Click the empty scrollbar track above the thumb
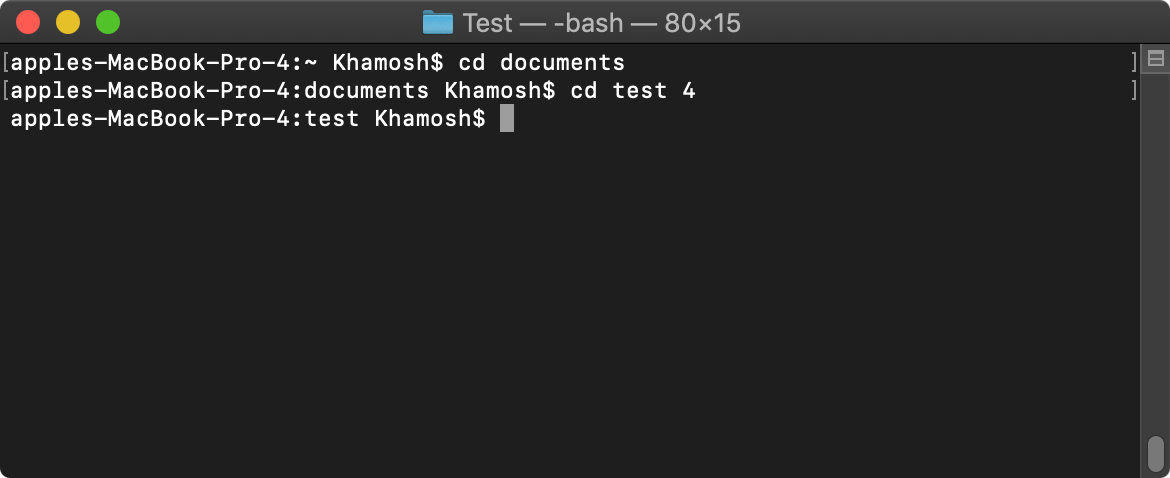Viewport: 1170px width, 478px height. (1155, 254)
